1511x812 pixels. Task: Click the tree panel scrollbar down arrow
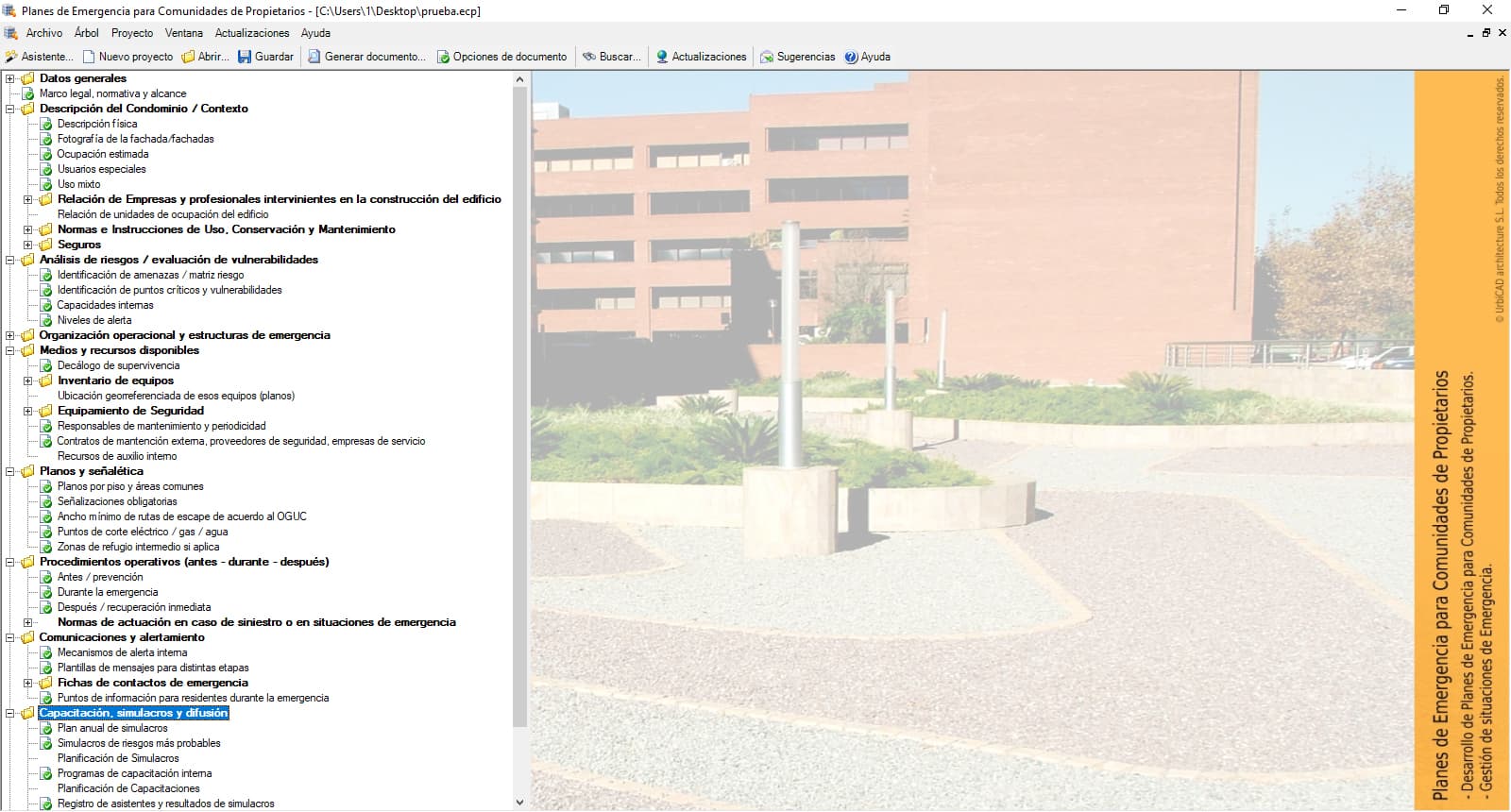tap(519, 803)
